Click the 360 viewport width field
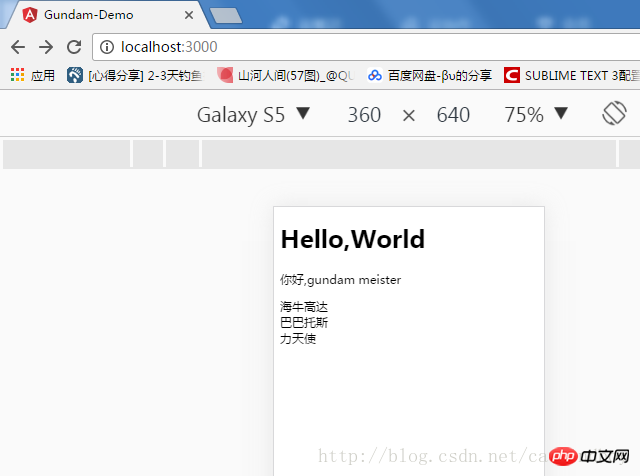Screen dimensions: 640x476 (x=364, y=114)
